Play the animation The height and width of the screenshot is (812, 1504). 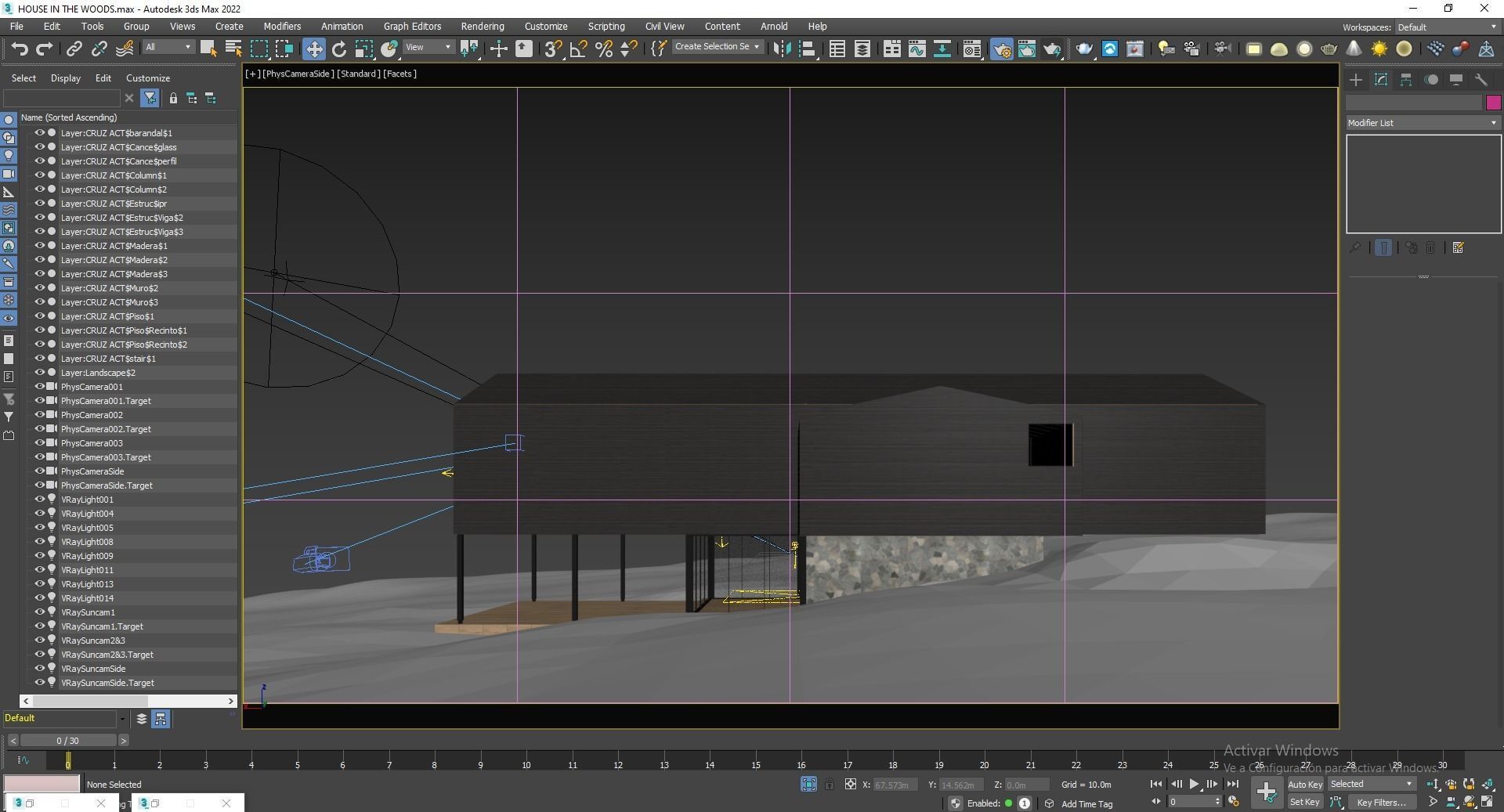(1194, 784)
